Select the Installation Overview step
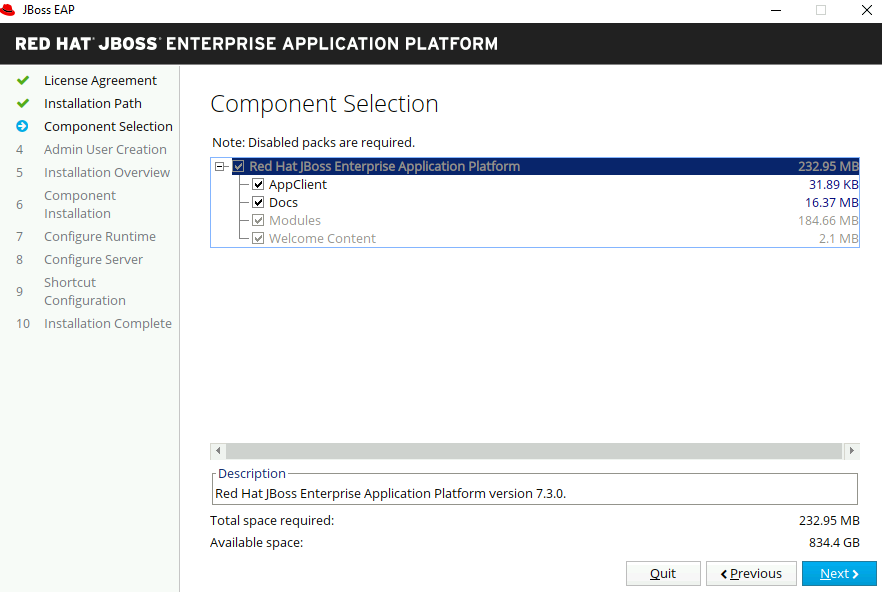 pyautogui.click(x=107, y=173)
